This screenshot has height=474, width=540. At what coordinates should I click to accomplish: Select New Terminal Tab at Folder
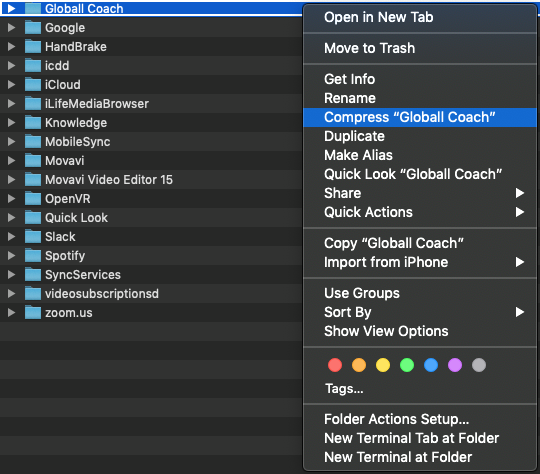pos(420,438)
